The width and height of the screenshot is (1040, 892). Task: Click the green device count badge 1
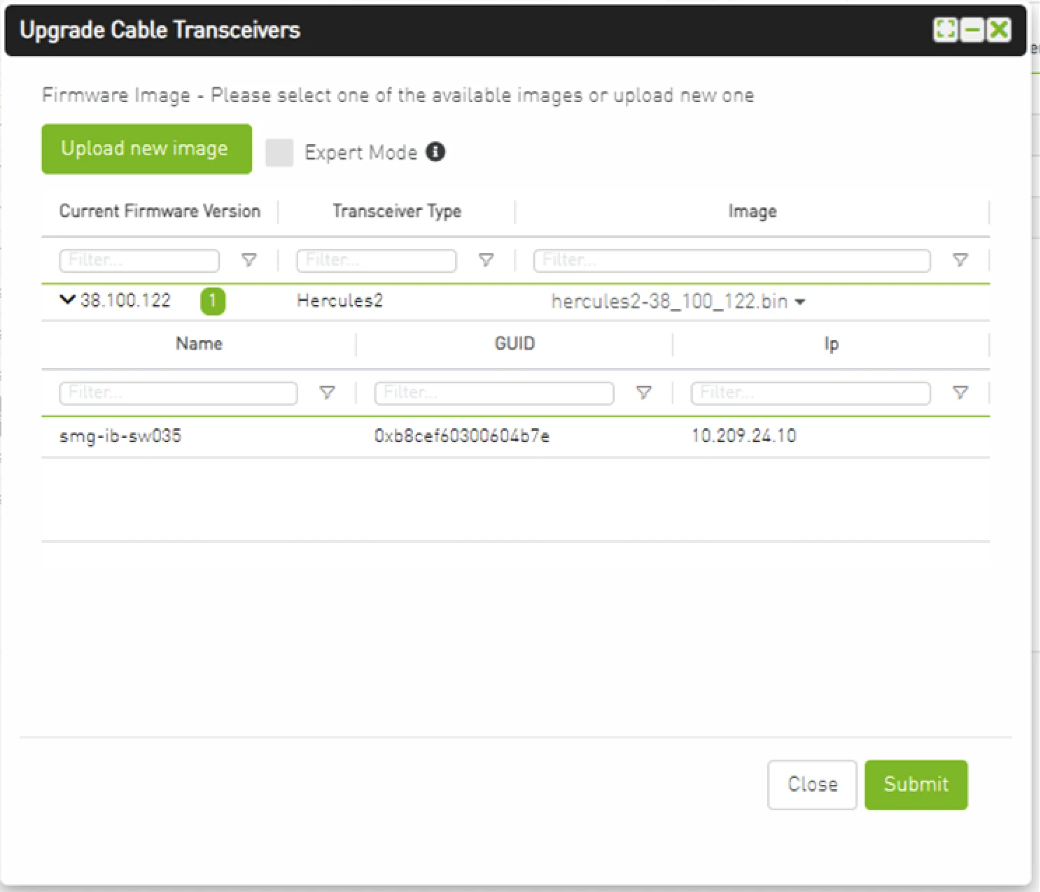212,301
